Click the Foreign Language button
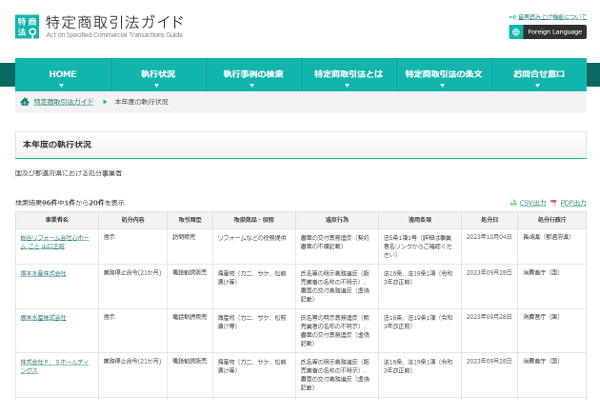Image resolution: width=600 pixels, height=400 pixels. click(x=548, y=32)
